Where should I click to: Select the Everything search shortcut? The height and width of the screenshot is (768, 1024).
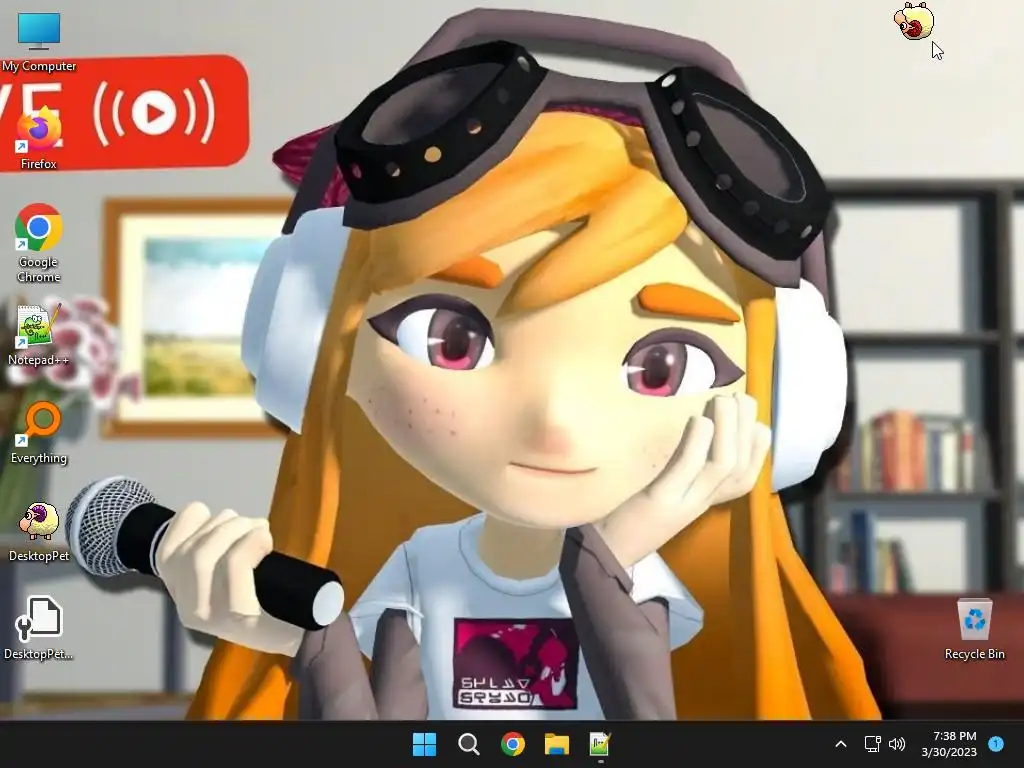point(39,432)
